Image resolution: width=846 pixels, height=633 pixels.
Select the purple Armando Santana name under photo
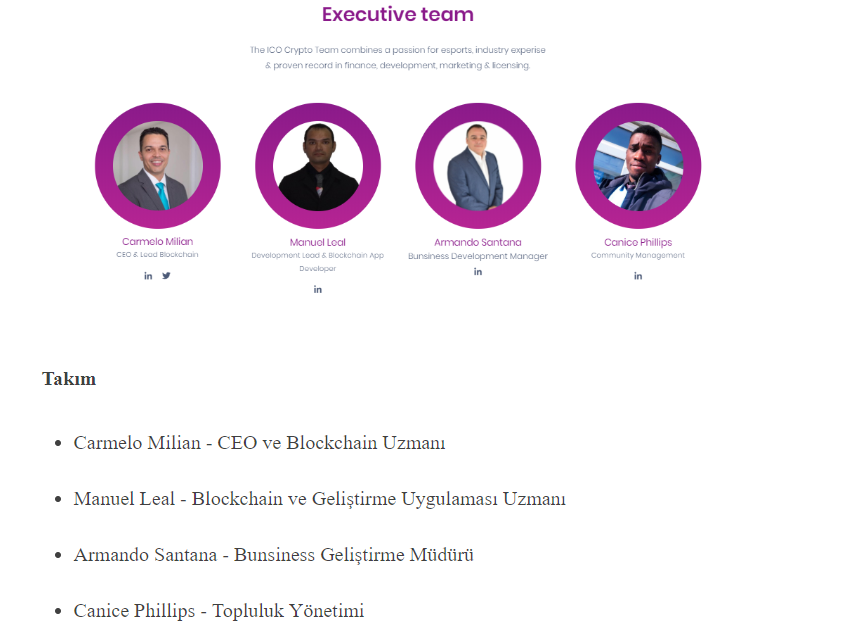coord(478,242)
